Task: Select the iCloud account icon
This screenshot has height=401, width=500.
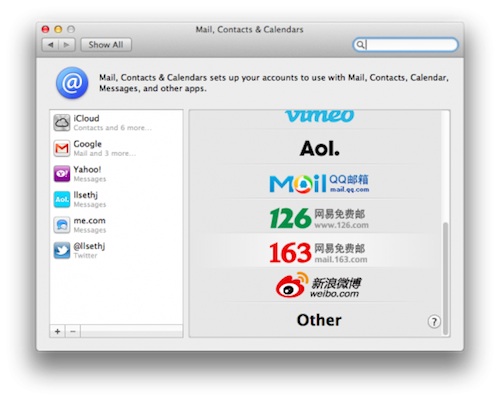Action: click(x=62, y=123)
